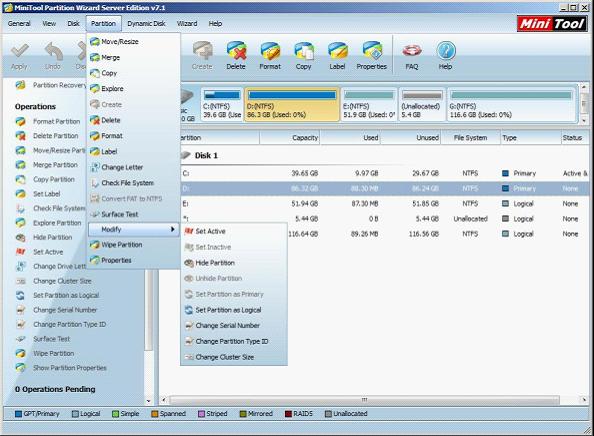Click Show Partition Properties in Operations
This screenshot has height=436, width=594.
coord(70,368)
